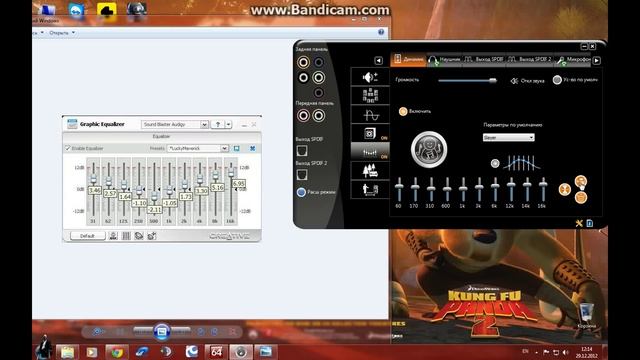Toggle the Enable Equalizer checkbox
Screen dimensions: 640x360
(x=68, y=148)
